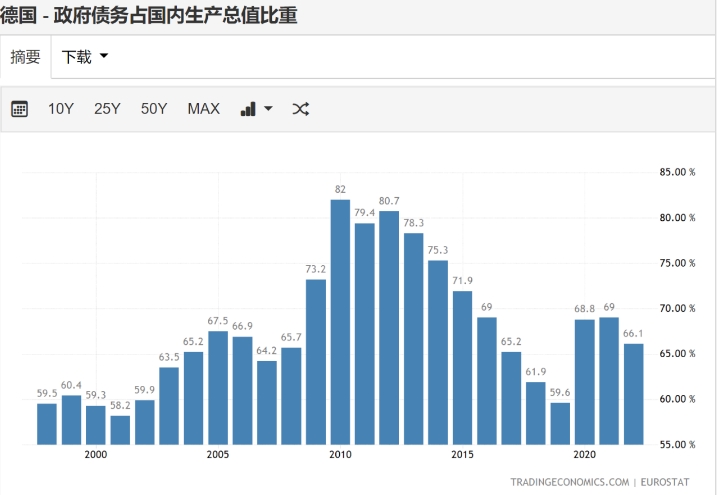717x495 pixels.
Task: Click the 2005 x-axis label
Action: pos(218,454)
